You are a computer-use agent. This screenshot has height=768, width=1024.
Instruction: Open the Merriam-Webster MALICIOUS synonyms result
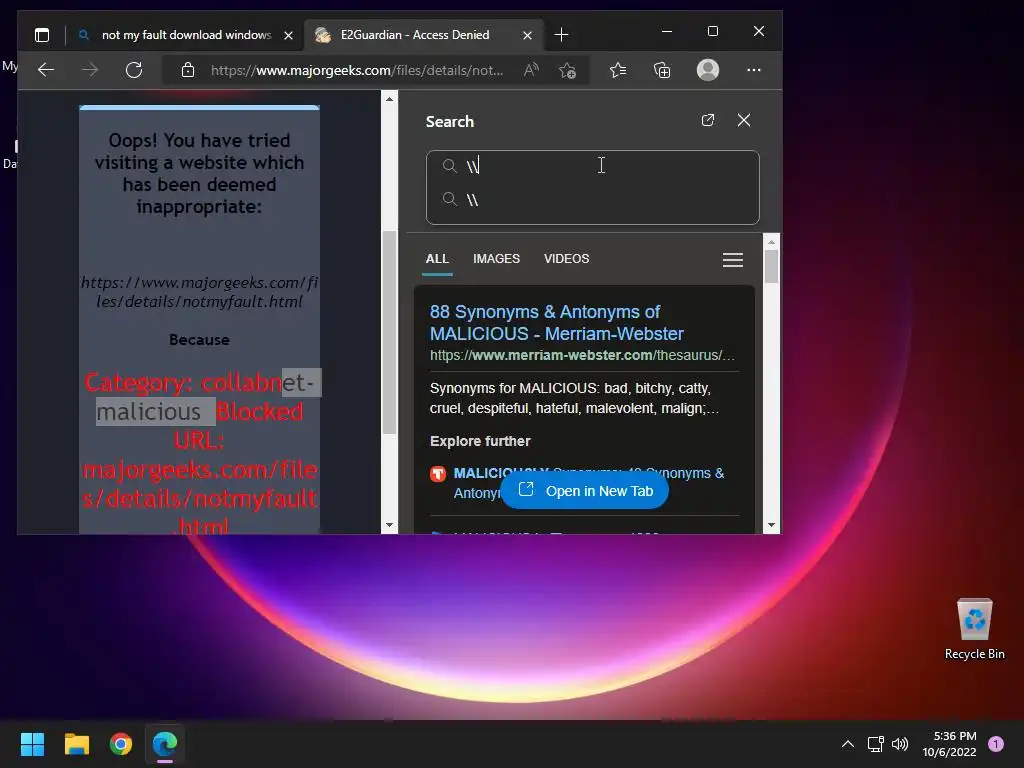click(556, 323)
